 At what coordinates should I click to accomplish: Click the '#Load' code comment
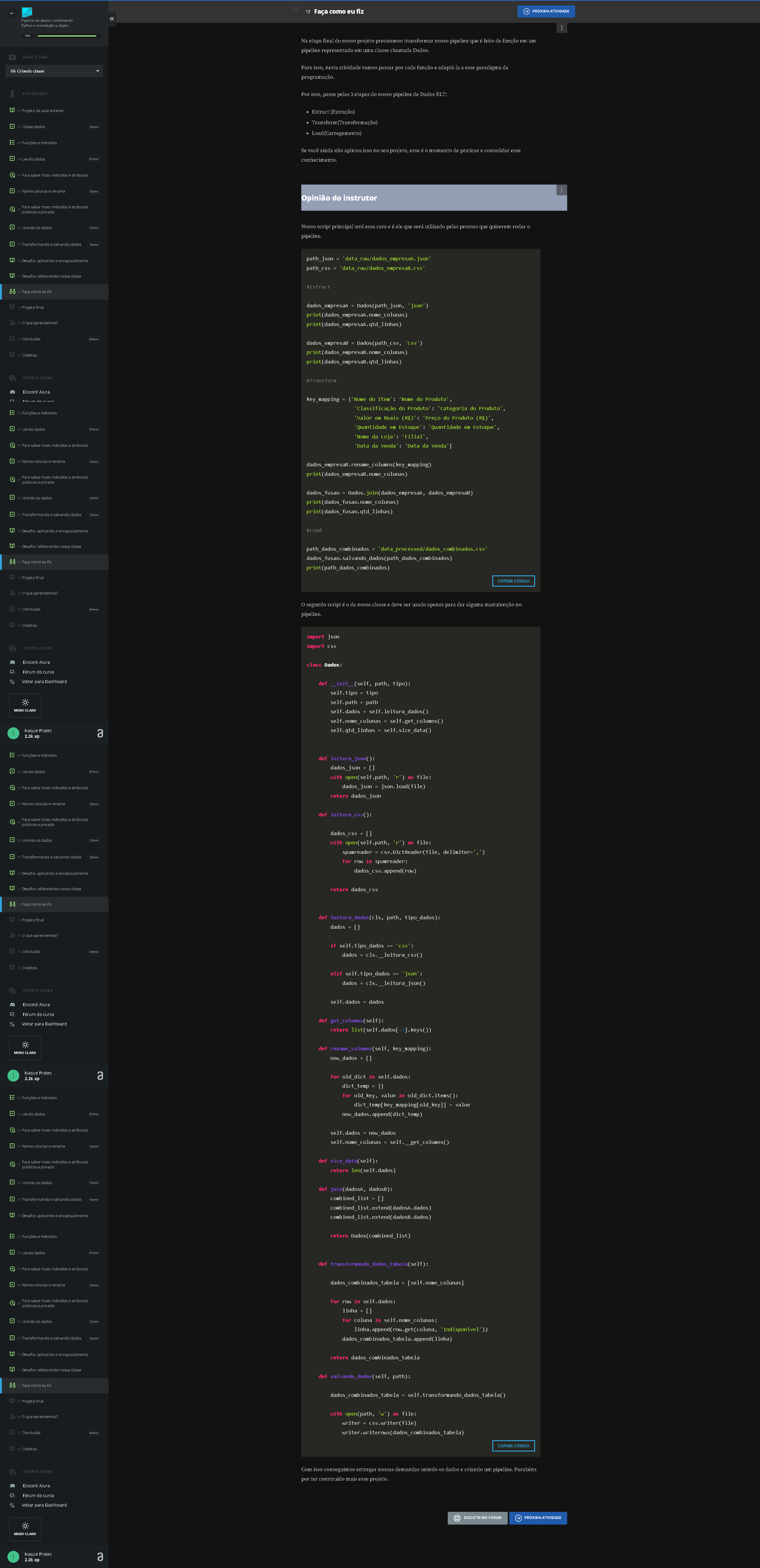point(314,530)
